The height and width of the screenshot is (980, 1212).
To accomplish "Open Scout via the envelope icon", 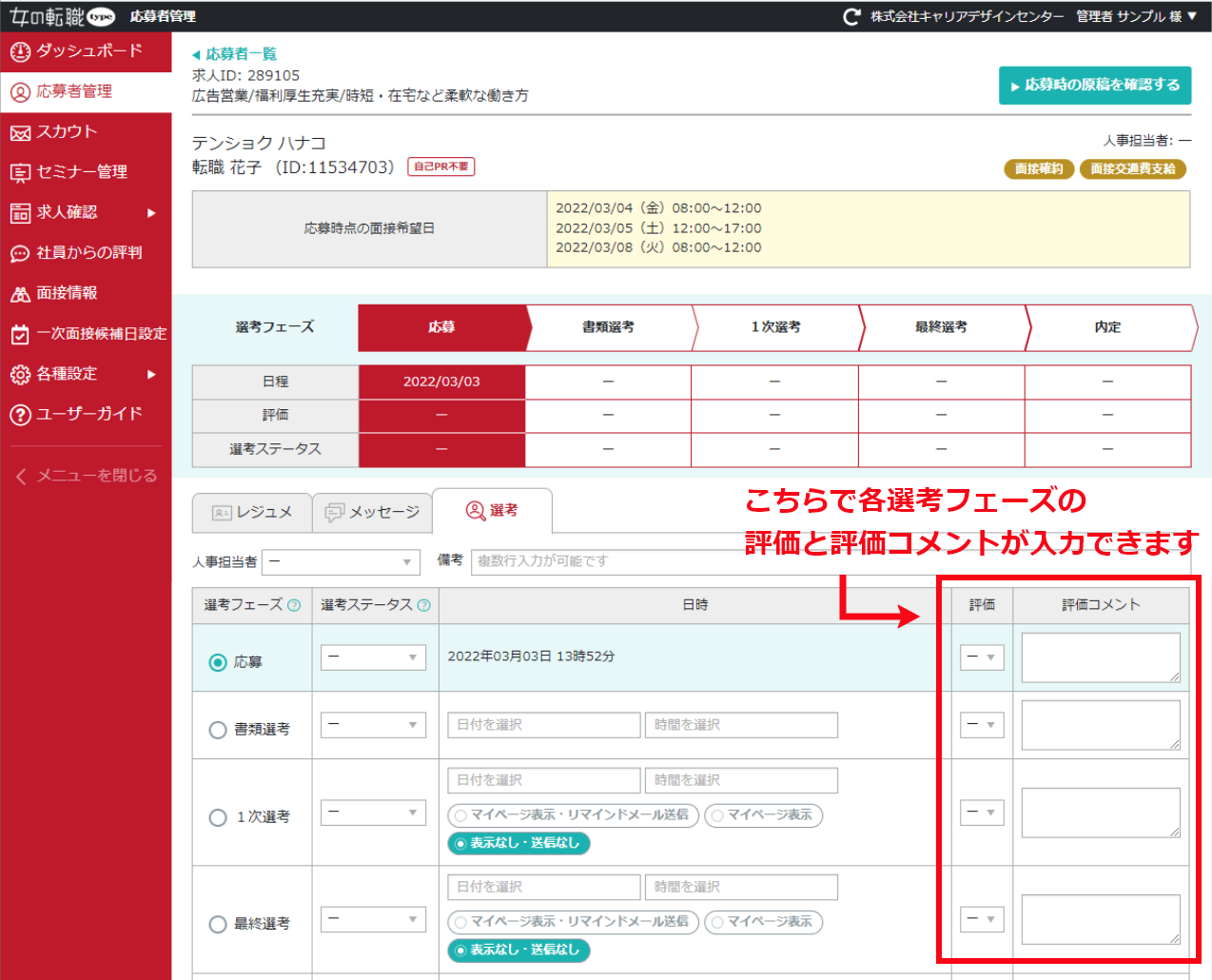I will 20,133.
